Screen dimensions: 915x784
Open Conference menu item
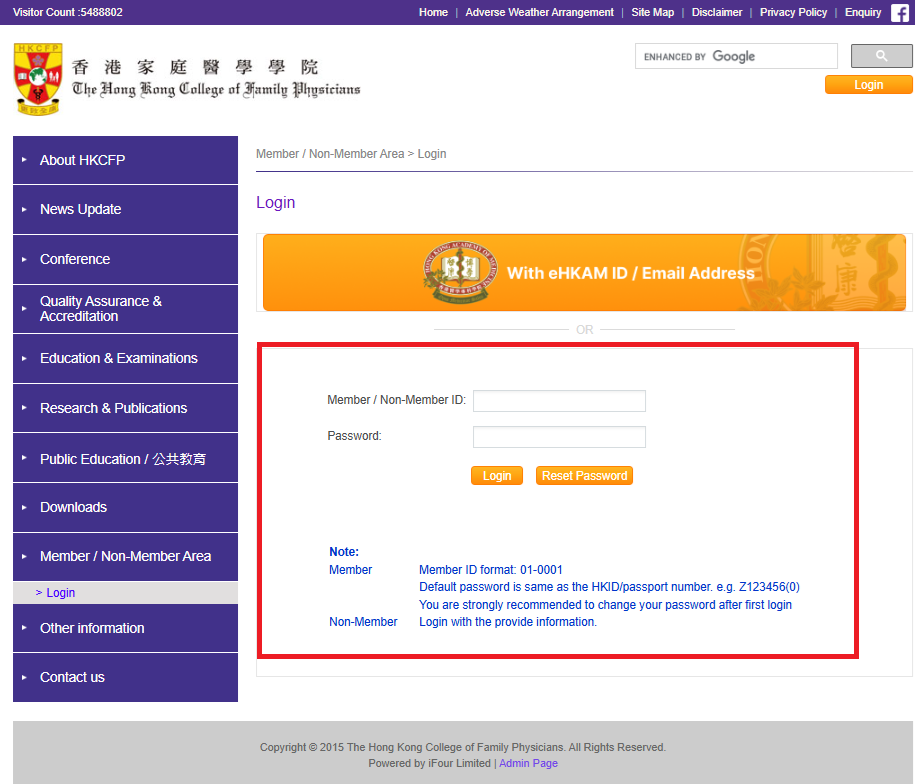125,259
